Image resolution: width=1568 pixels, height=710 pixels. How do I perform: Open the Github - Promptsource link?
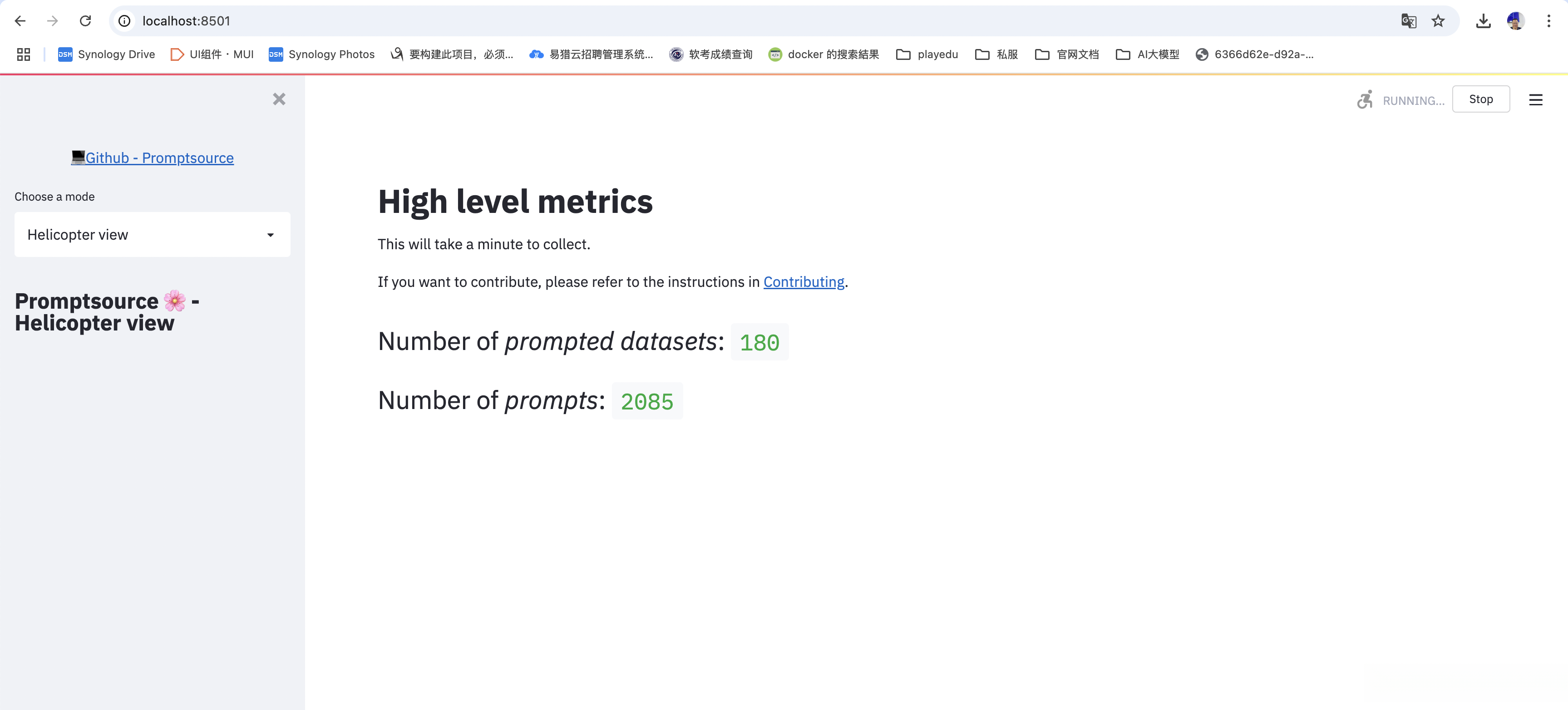coord(159,158)
